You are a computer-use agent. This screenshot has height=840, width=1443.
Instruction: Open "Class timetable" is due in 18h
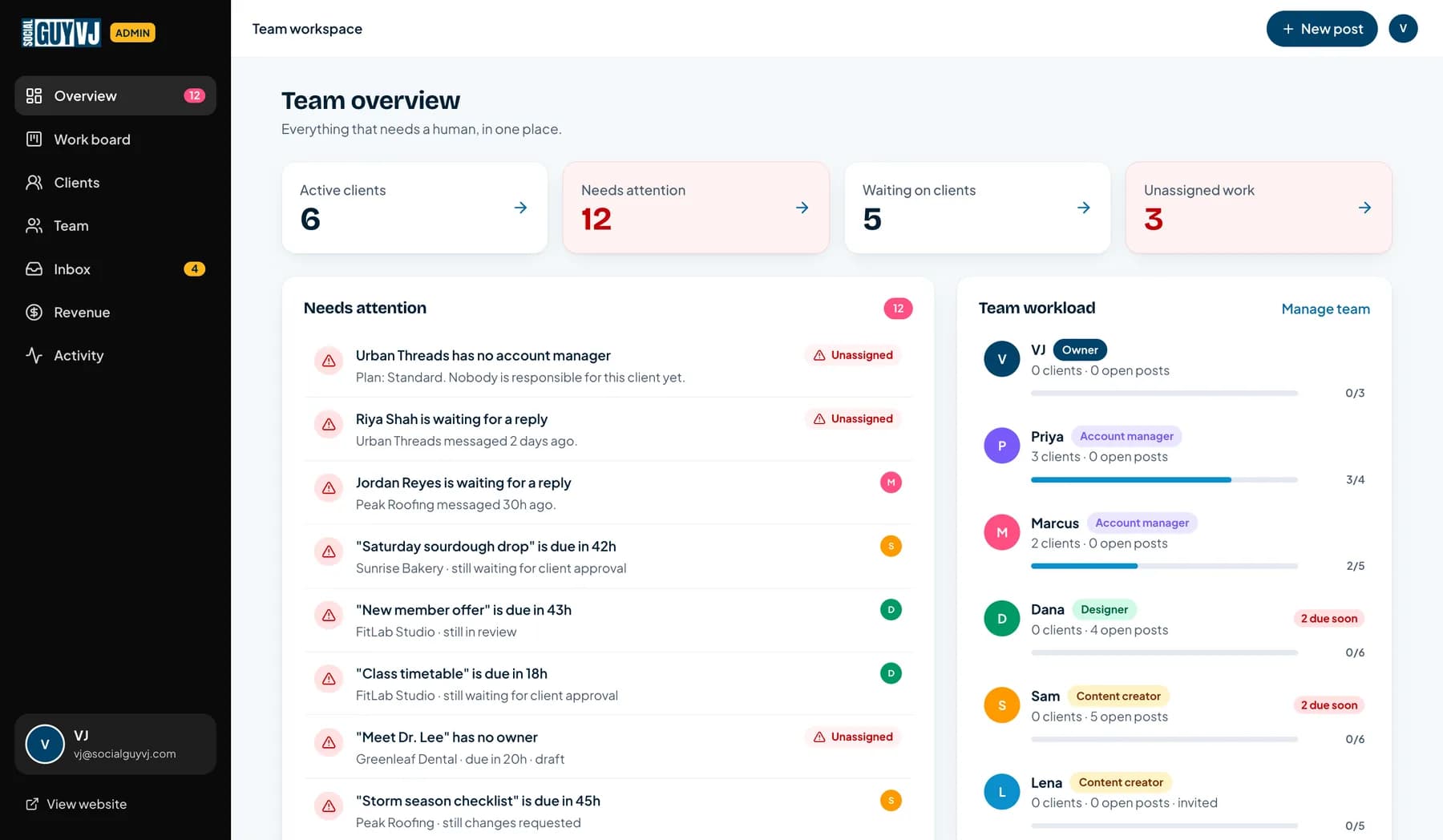point(608,684)
